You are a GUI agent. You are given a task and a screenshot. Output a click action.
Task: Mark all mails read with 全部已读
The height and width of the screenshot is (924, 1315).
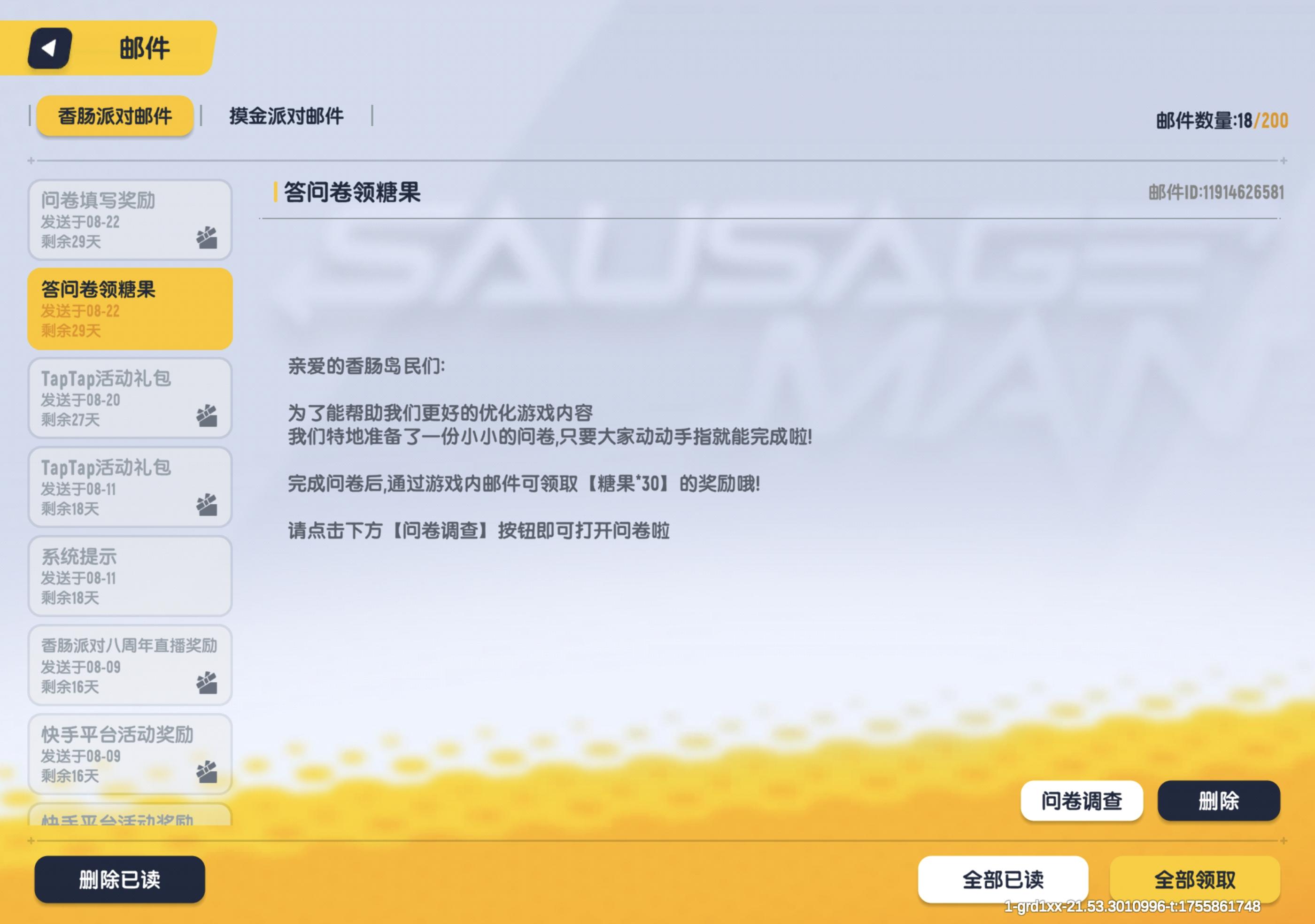tap(1003, 879)
